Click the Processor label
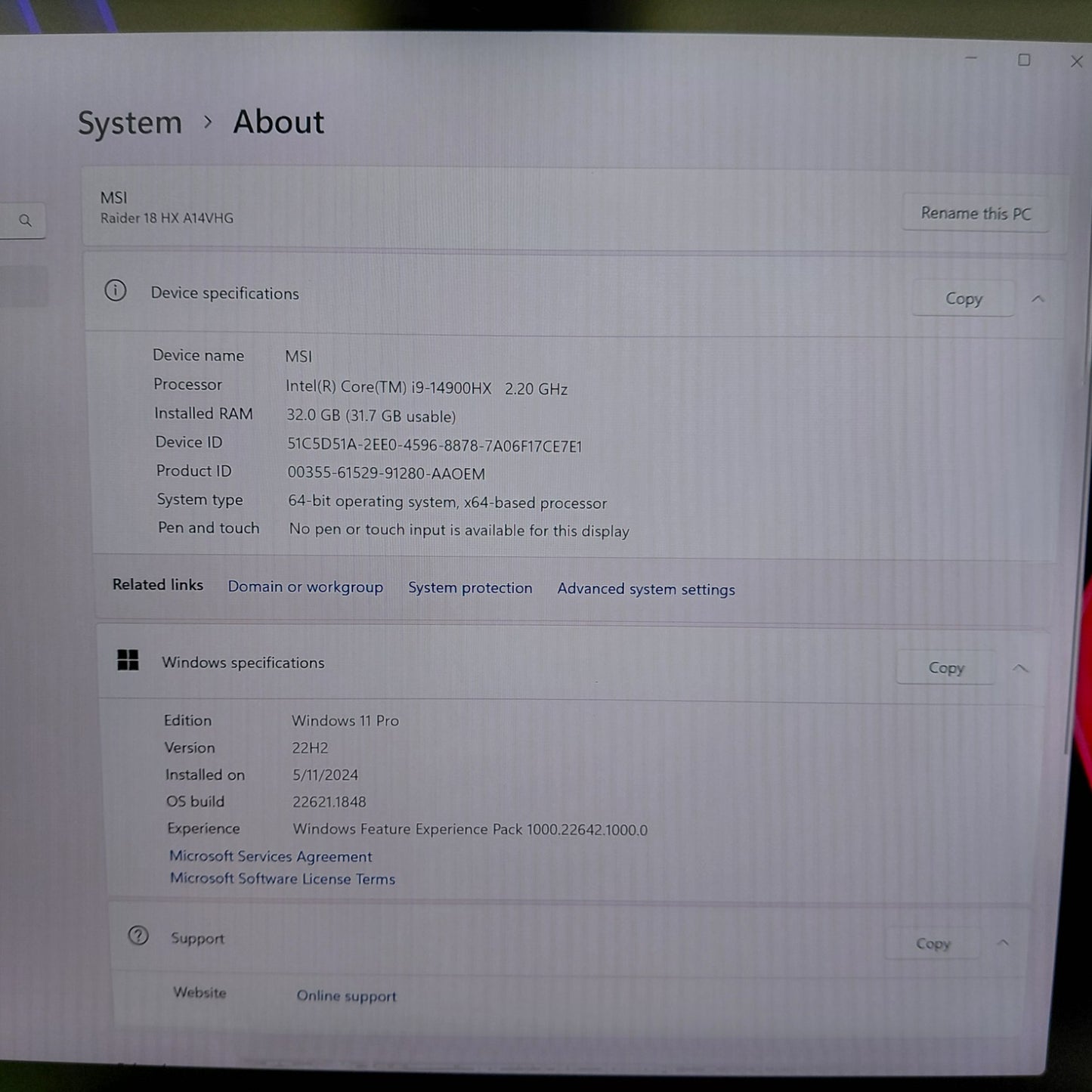Viewport: 1092px width, 1092px height. pos(187,385)
